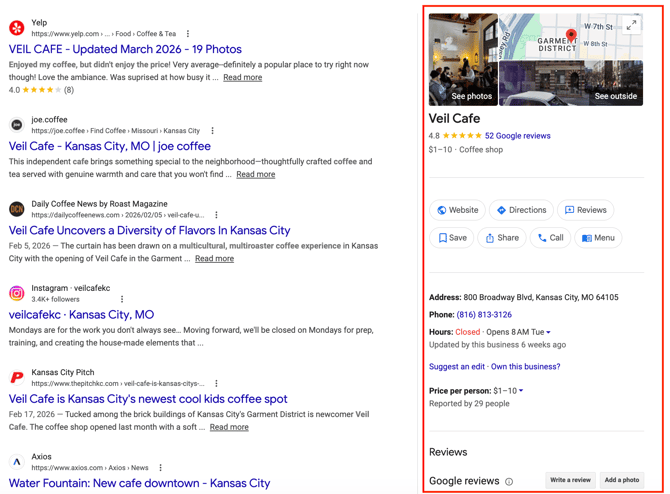Share Veil Cafe listing
This screenshot has width=670, height=494.
pos(502,238)
